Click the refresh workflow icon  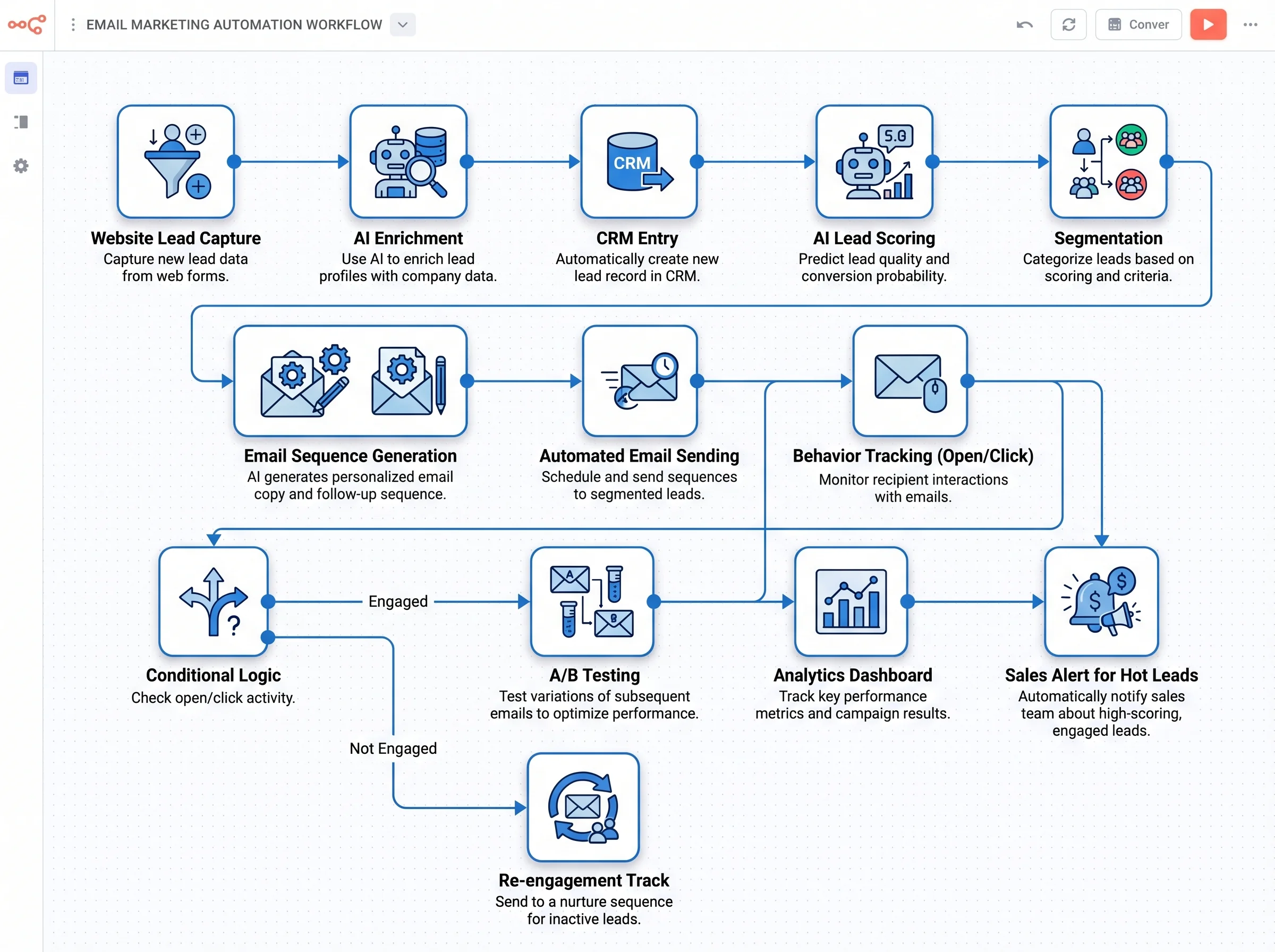[x=1069, y=24]
